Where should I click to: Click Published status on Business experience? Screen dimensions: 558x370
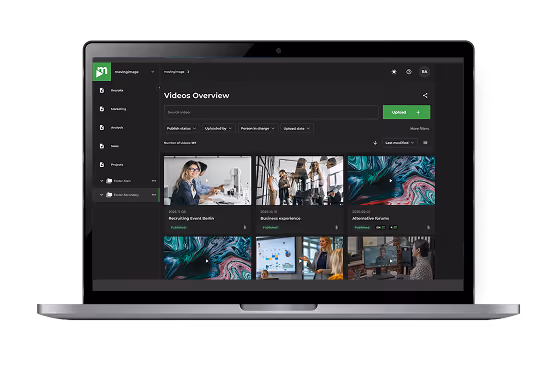tap(270, 227)
